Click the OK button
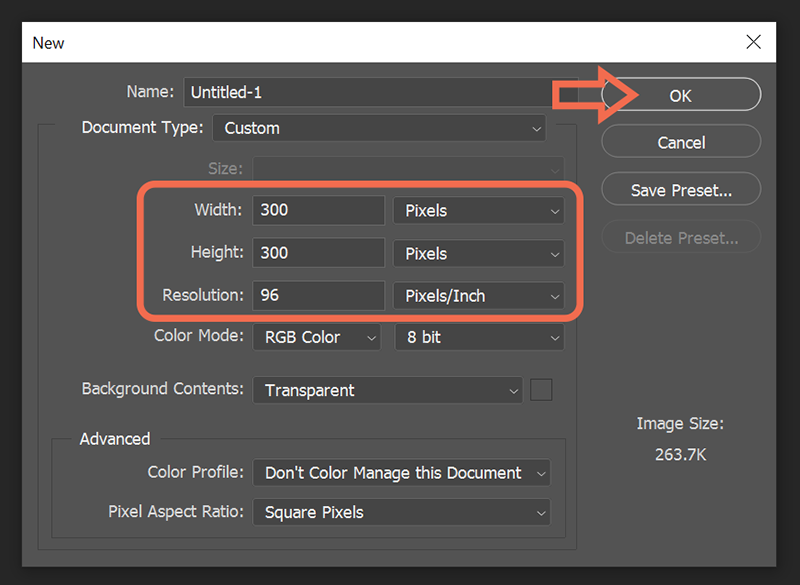 (x=681, y=94)
